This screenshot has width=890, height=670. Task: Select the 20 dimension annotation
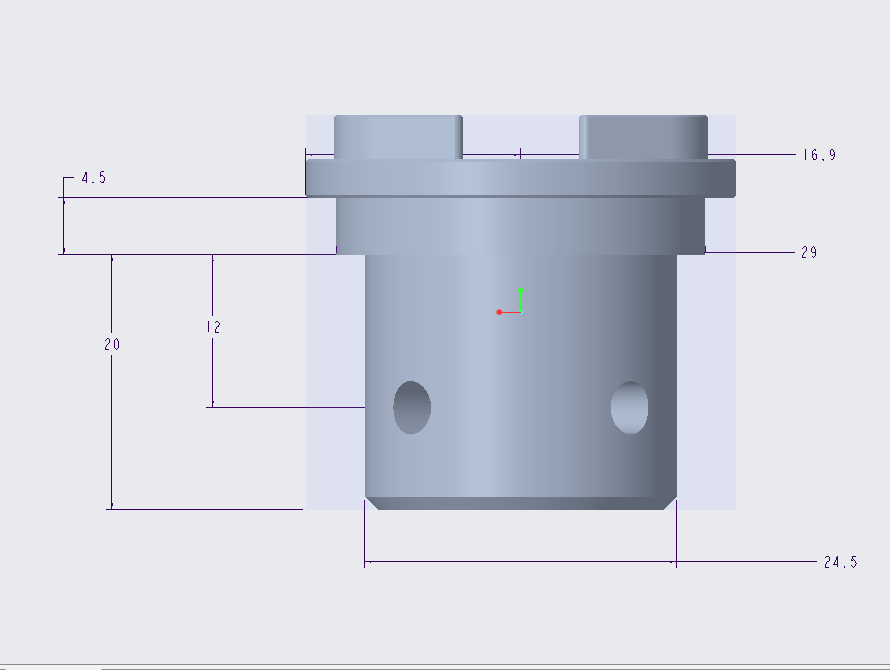coord(111,344)
